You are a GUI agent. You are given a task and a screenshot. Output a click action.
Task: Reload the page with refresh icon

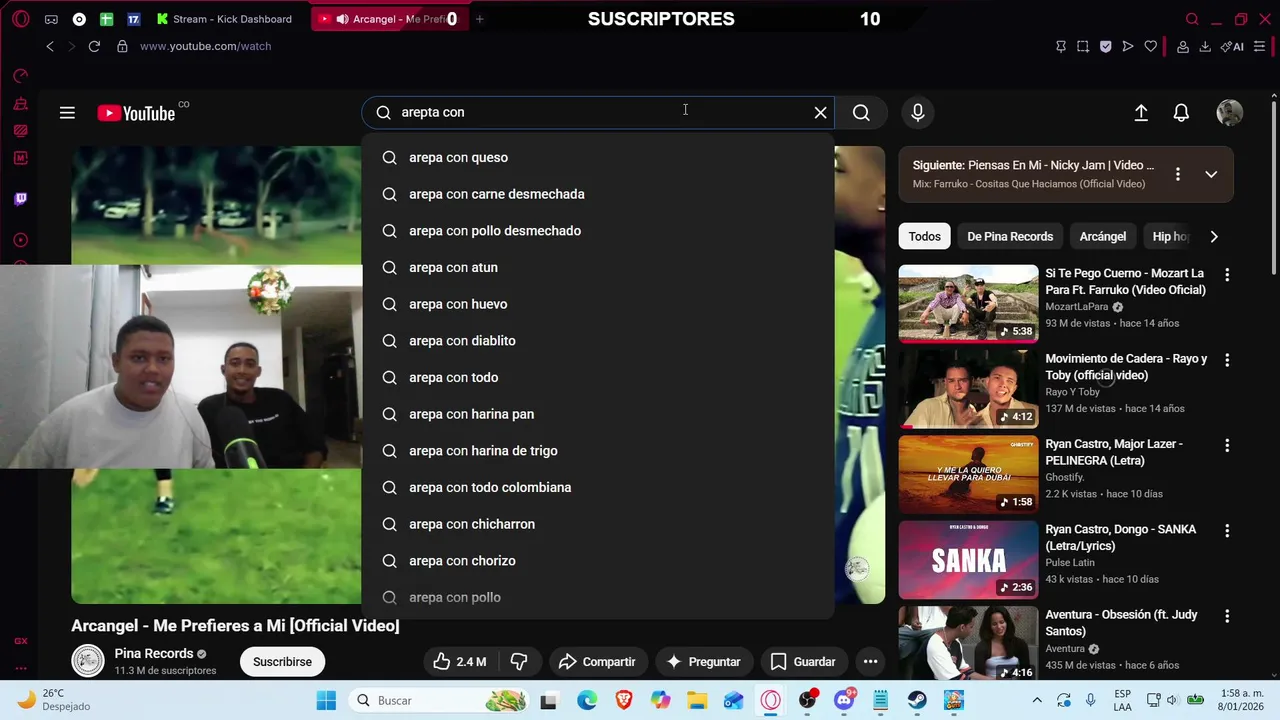click(x=94, y=46)
